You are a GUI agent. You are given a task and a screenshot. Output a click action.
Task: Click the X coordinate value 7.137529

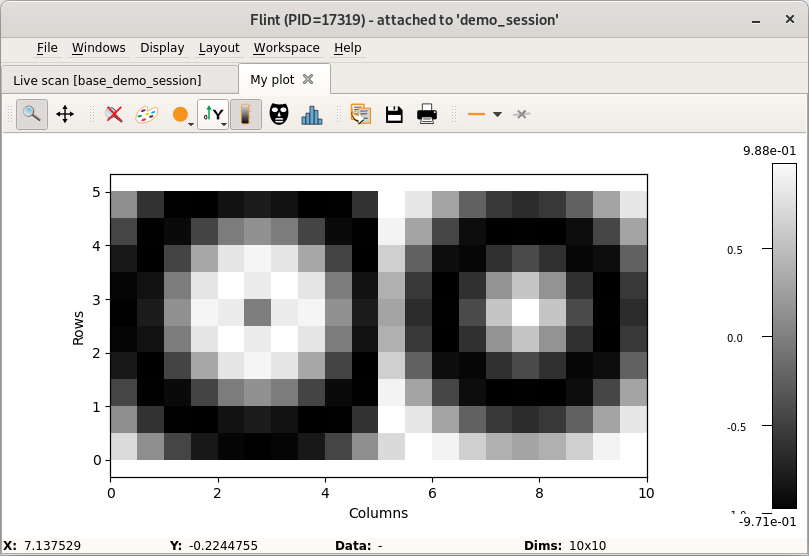click(x=53, y=546)
